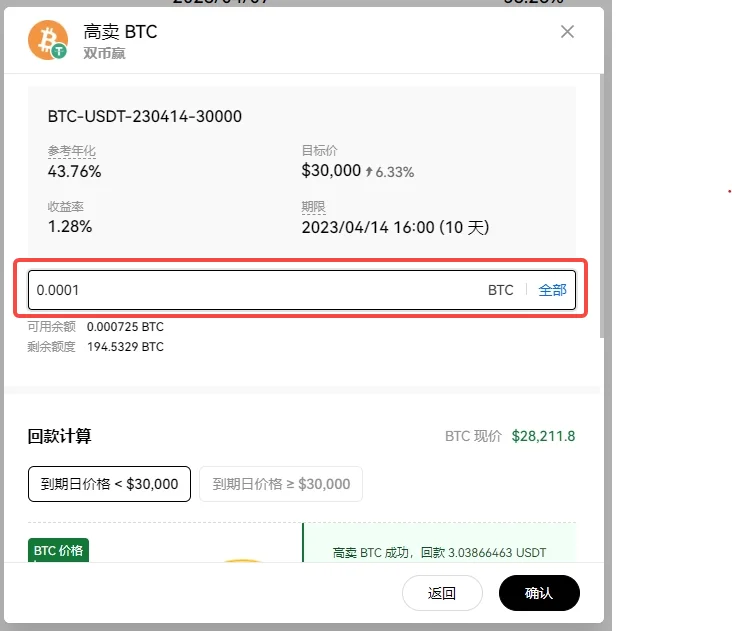Viewport: 732px width, 631px height.
Task: Click the 43.76% annualized value
Action: click(74, 171)
